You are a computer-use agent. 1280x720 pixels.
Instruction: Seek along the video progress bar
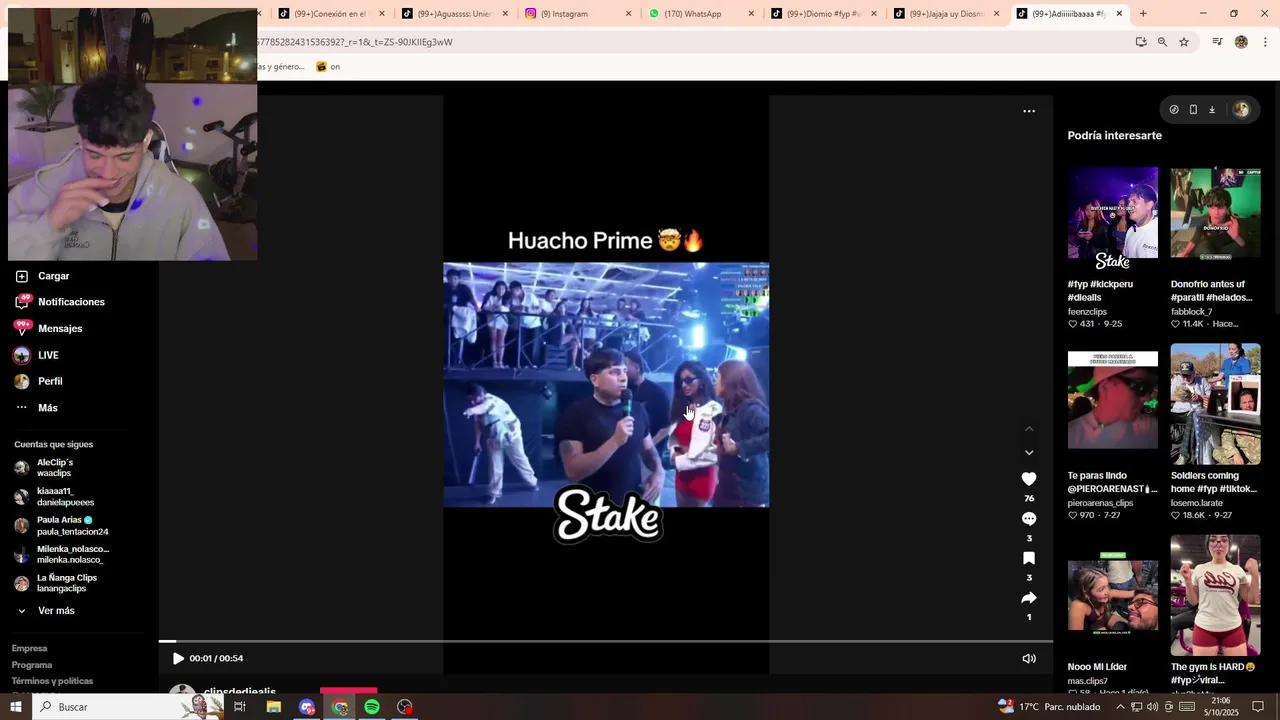pyautogui.click(x=605, y=641)
